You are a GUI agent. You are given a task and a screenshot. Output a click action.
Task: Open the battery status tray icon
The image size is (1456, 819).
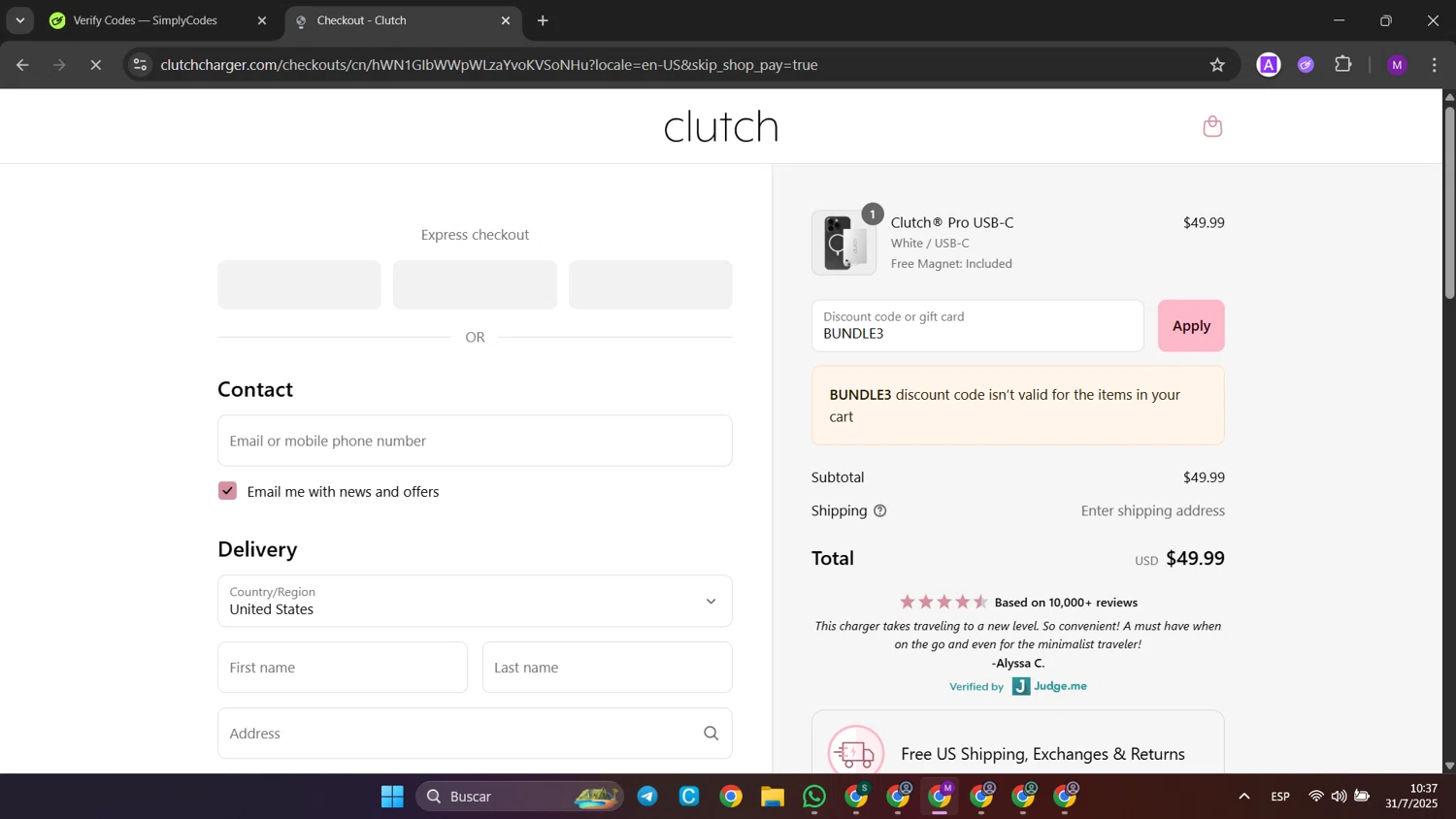(1363, 797)
